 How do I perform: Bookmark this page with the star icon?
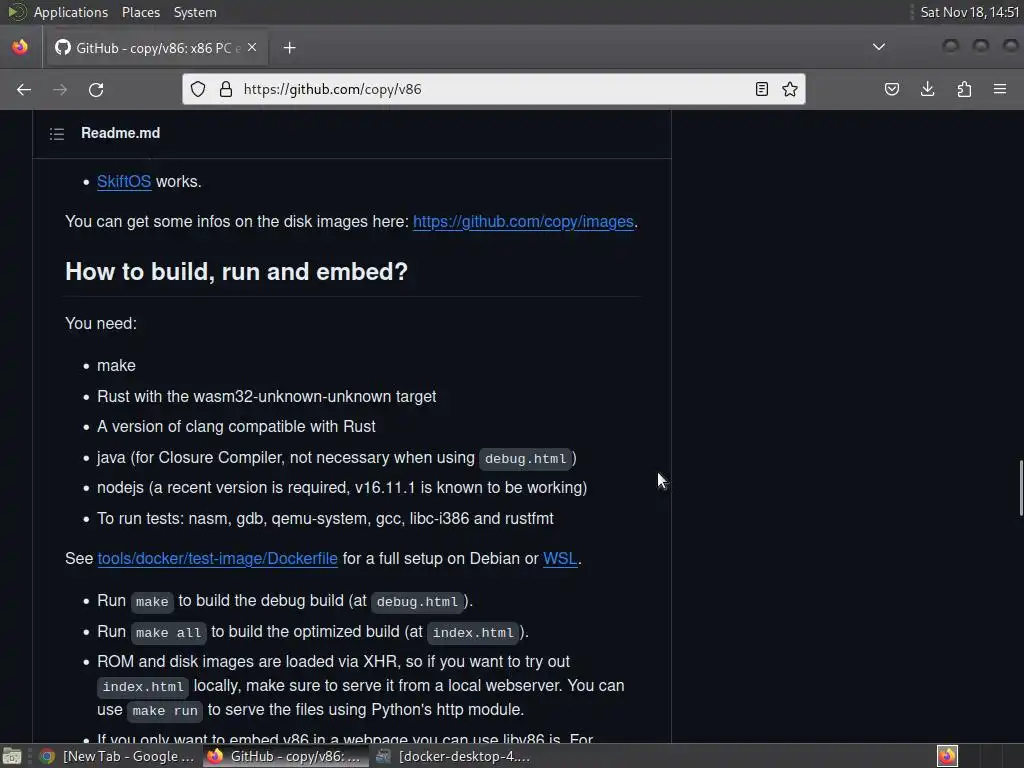(x=790, y=89)
